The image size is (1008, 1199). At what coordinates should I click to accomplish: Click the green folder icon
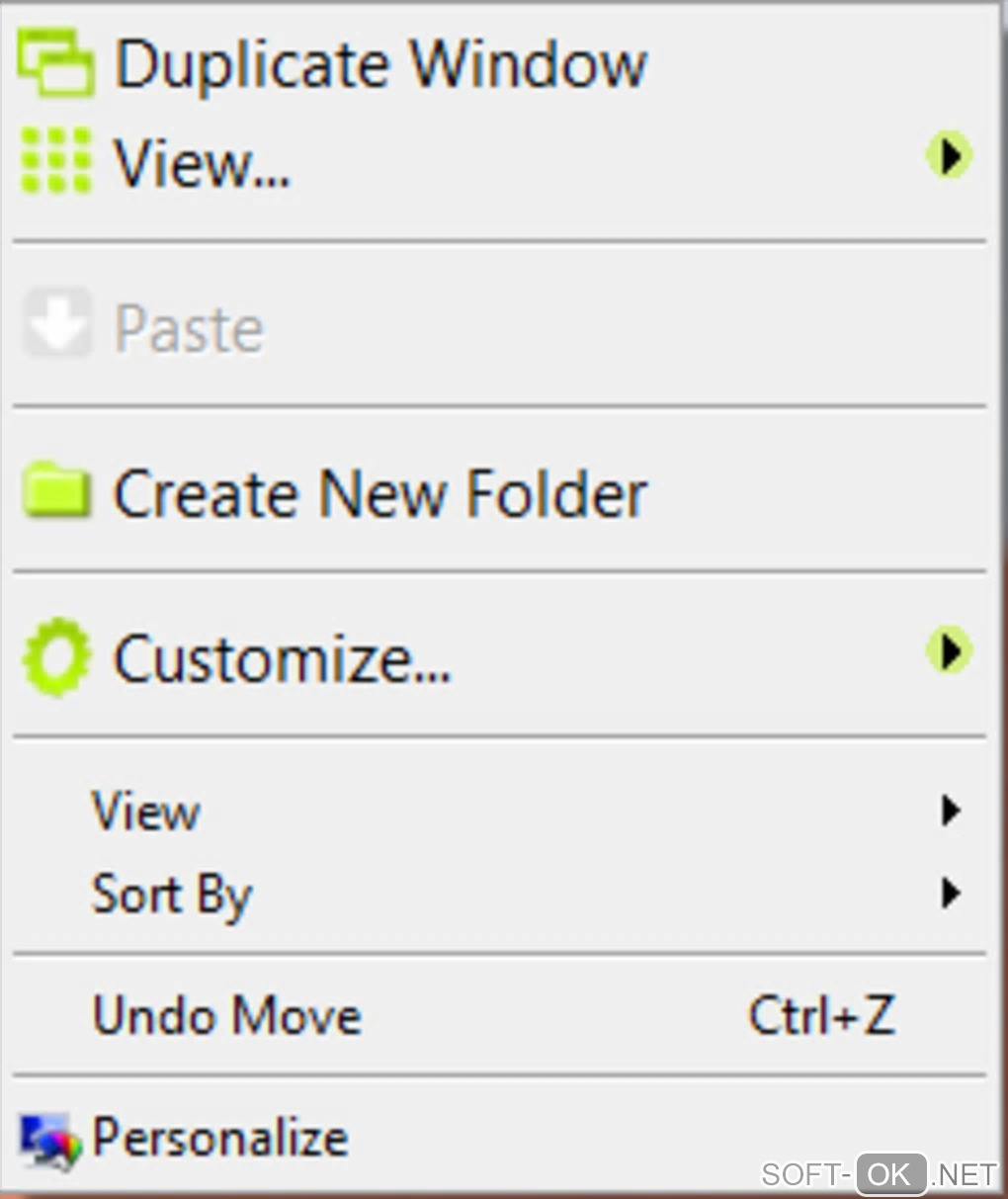coord(56,490)
